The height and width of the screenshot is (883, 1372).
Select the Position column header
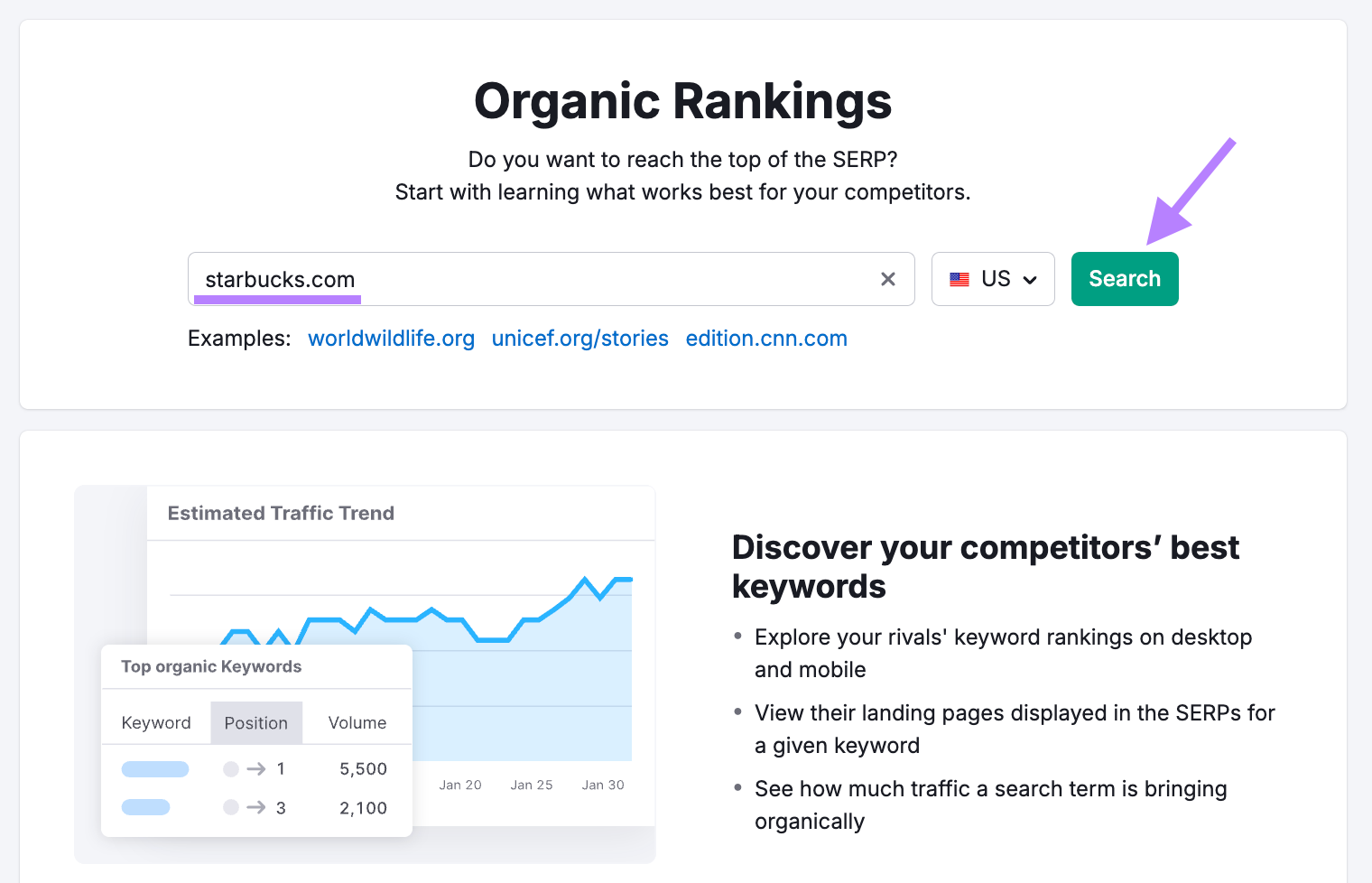[256, 722]
